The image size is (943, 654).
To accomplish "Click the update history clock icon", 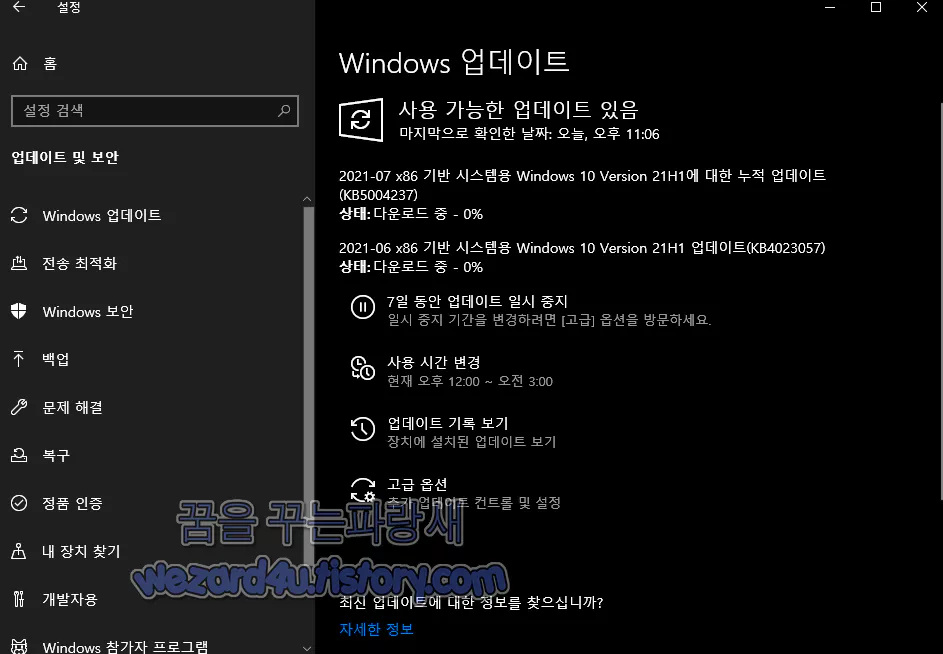I will pos(362,429).
